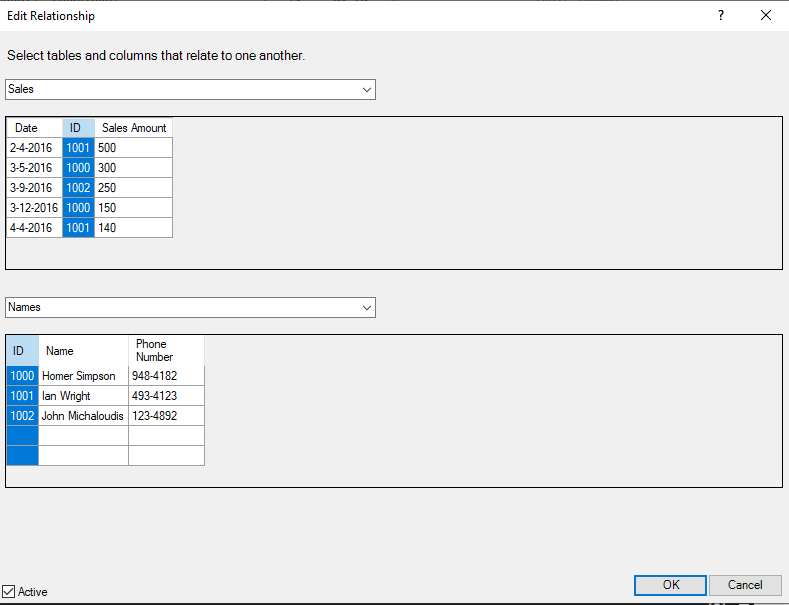Click the 3-12-2016 date cell
Viewport: 789px width, 605px height.
point(35,208)
